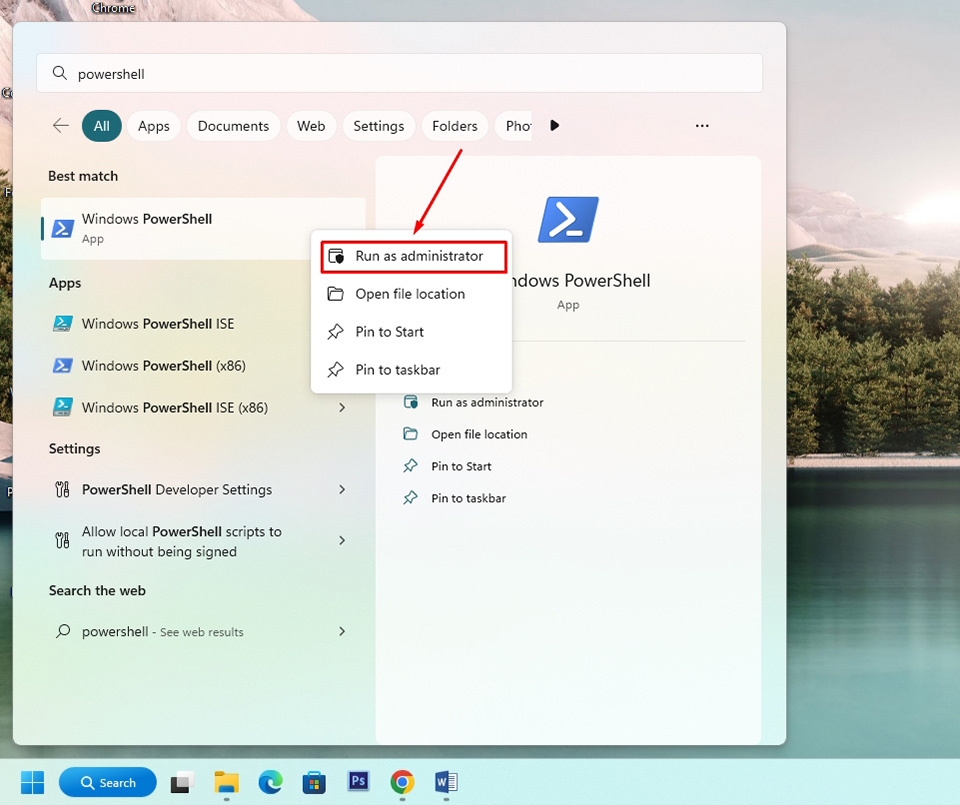Click the details pane folder icon
Screen dimensions: 960x805
click(410, 434)
